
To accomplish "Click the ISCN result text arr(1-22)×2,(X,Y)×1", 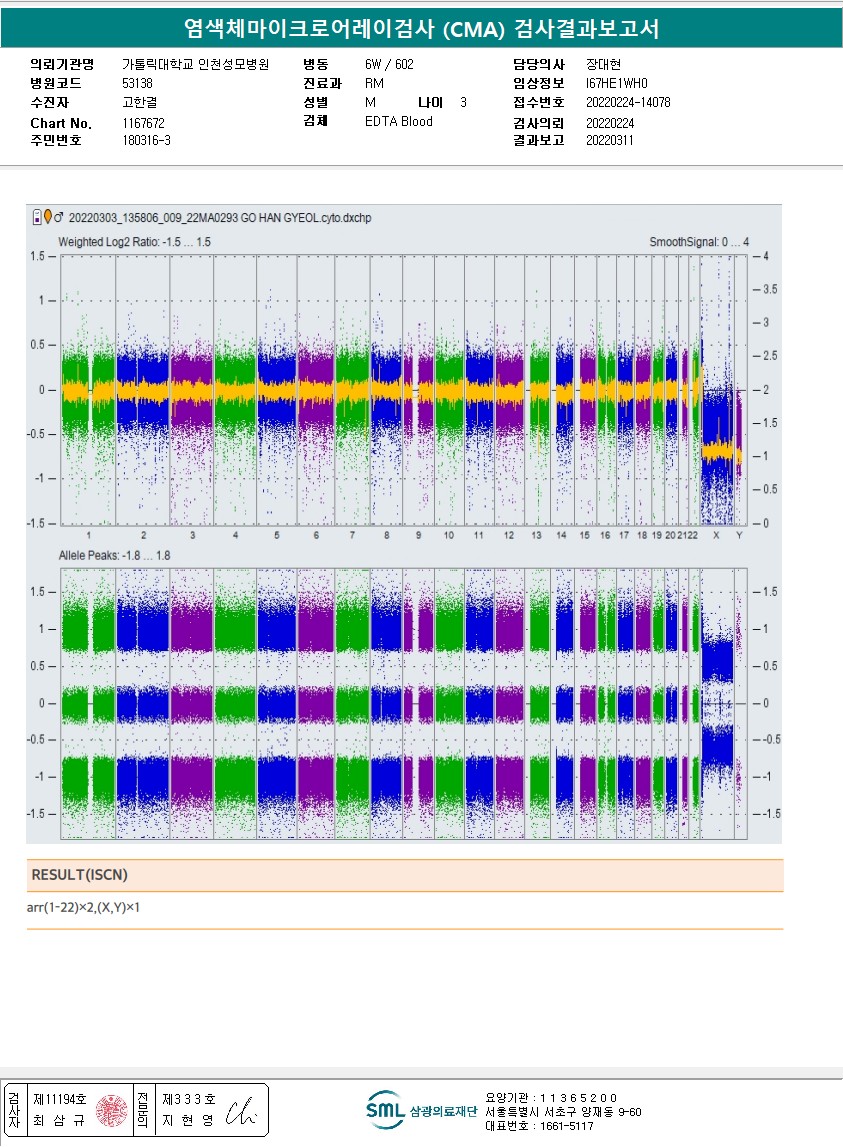I will (x=83, y=908).
